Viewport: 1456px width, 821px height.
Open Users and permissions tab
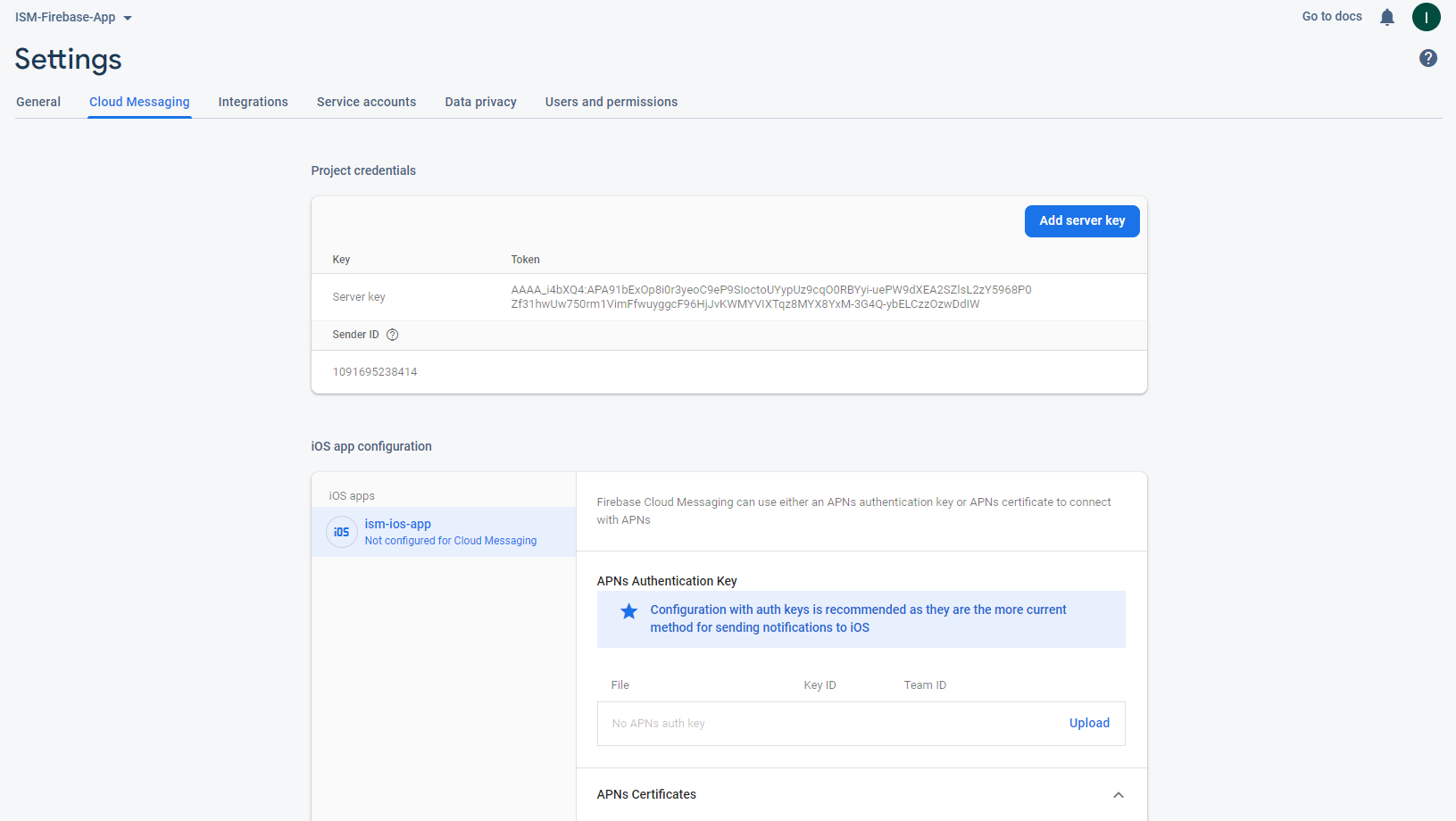612,102
